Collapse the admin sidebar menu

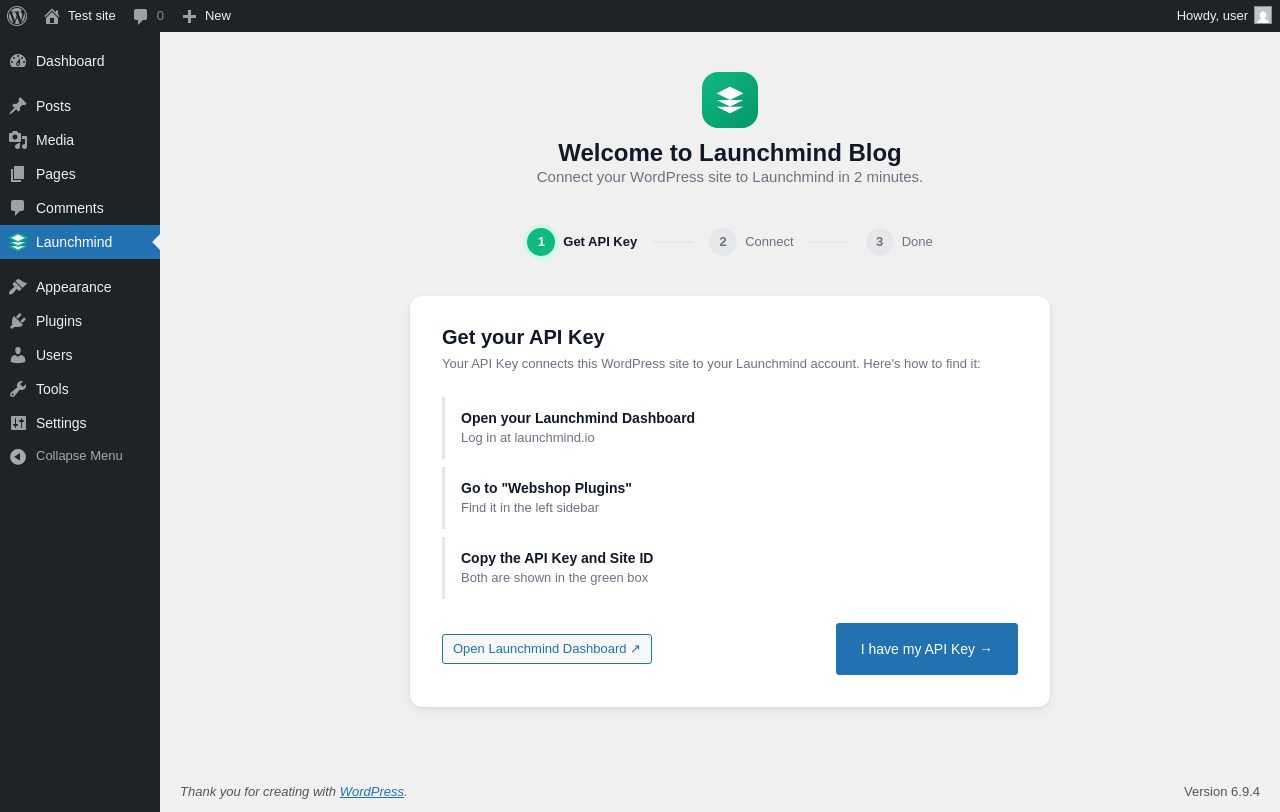coord(80,456)
